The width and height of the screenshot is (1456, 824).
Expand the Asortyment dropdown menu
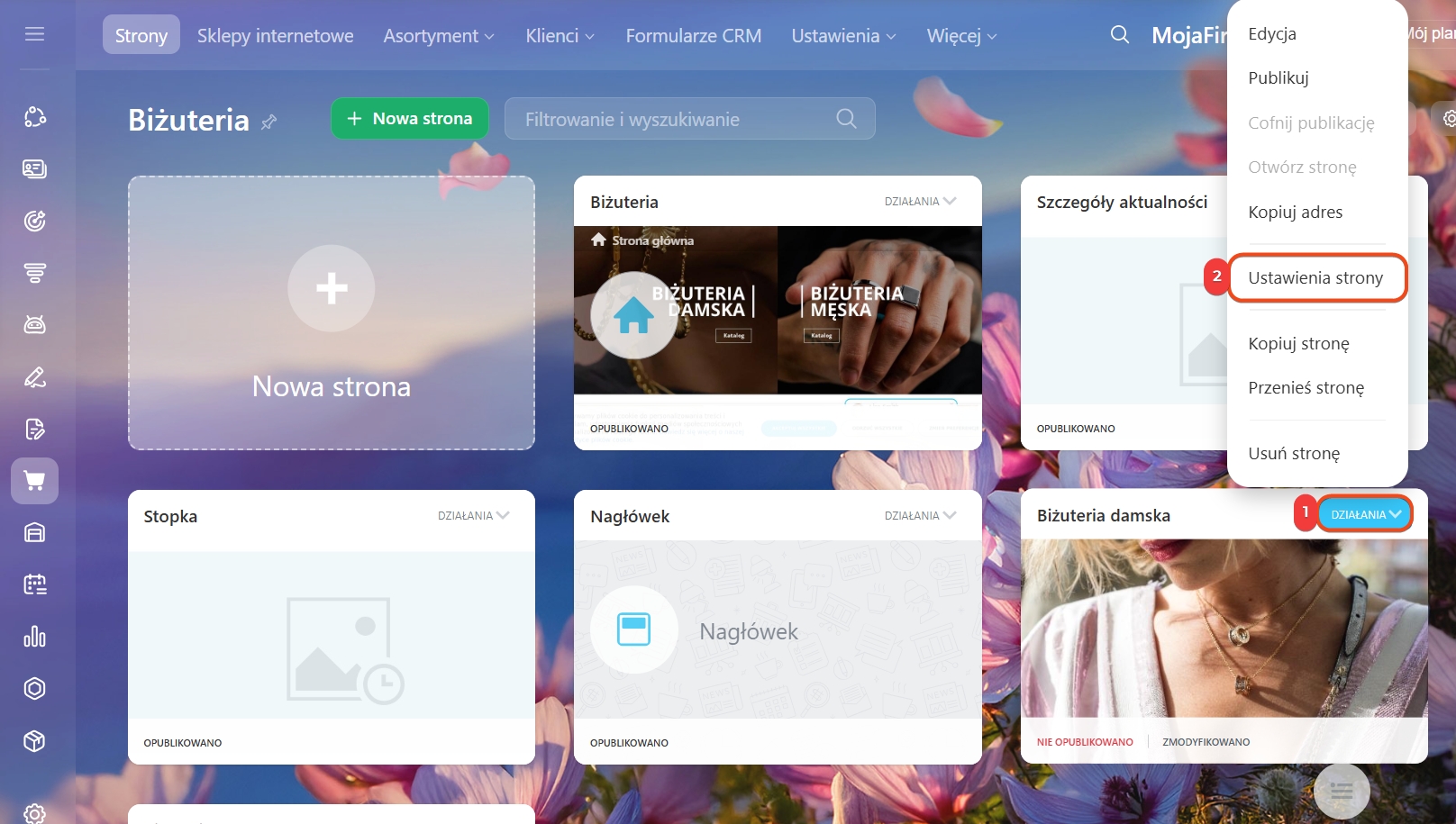[439, 36]
